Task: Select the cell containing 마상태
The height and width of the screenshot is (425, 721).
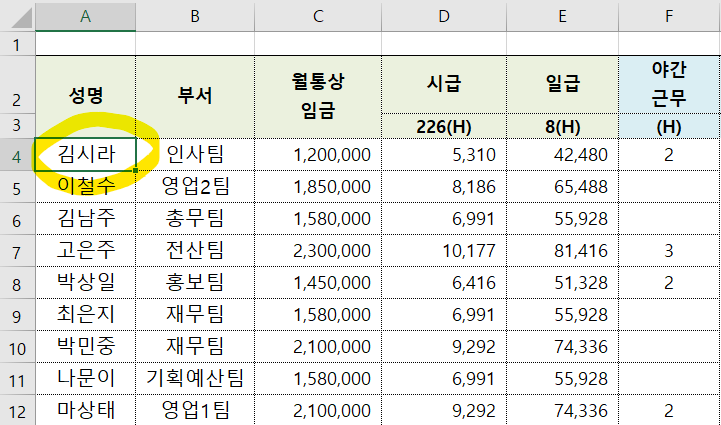Action: click(x=86, y=410)
